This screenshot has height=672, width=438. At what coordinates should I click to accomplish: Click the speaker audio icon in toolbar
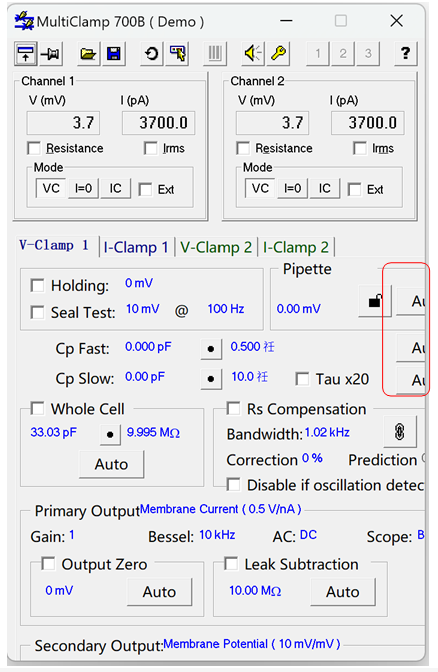point(253,54)
